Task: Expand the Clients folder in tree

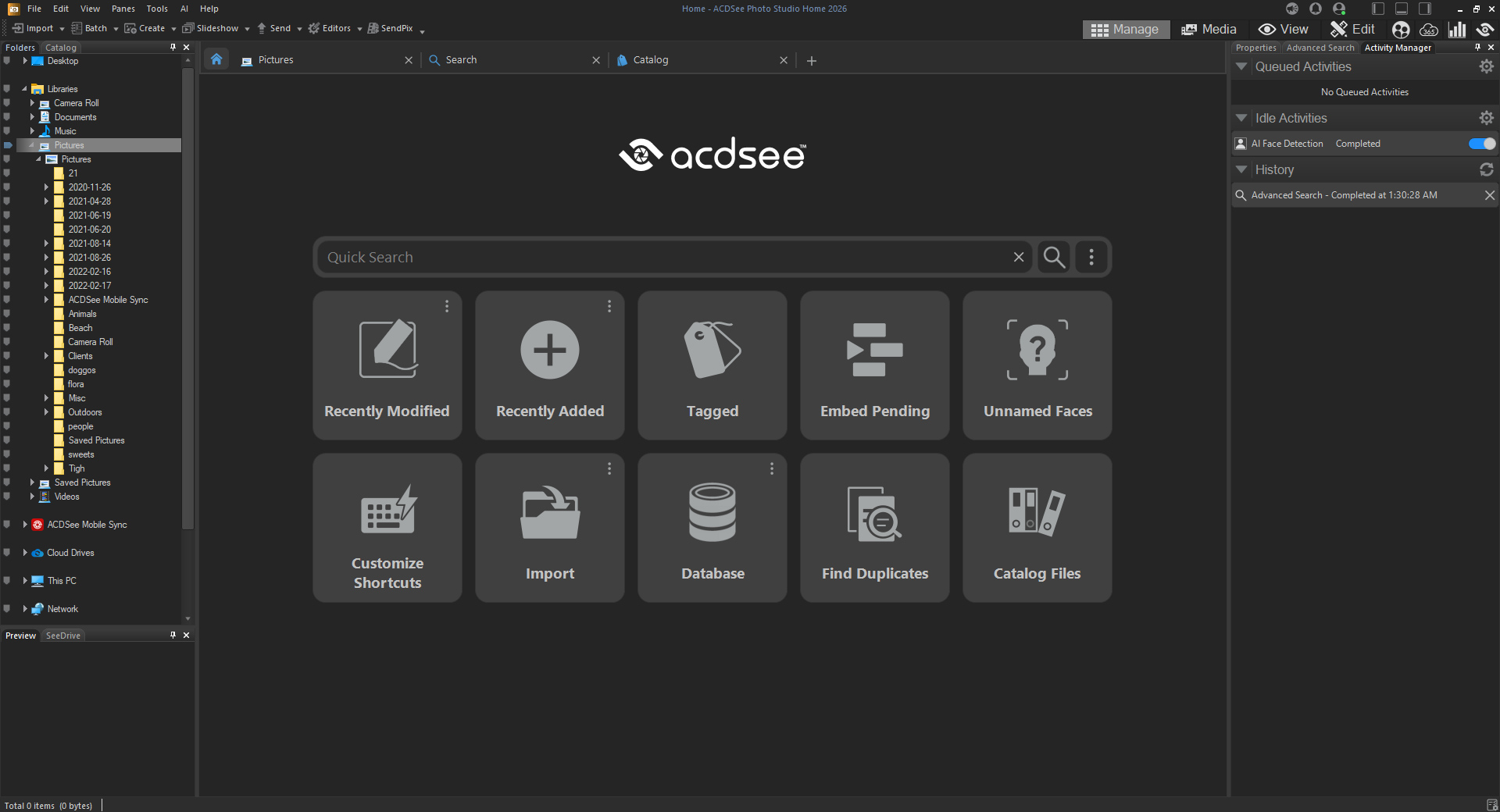Action: tap(46, 356)
